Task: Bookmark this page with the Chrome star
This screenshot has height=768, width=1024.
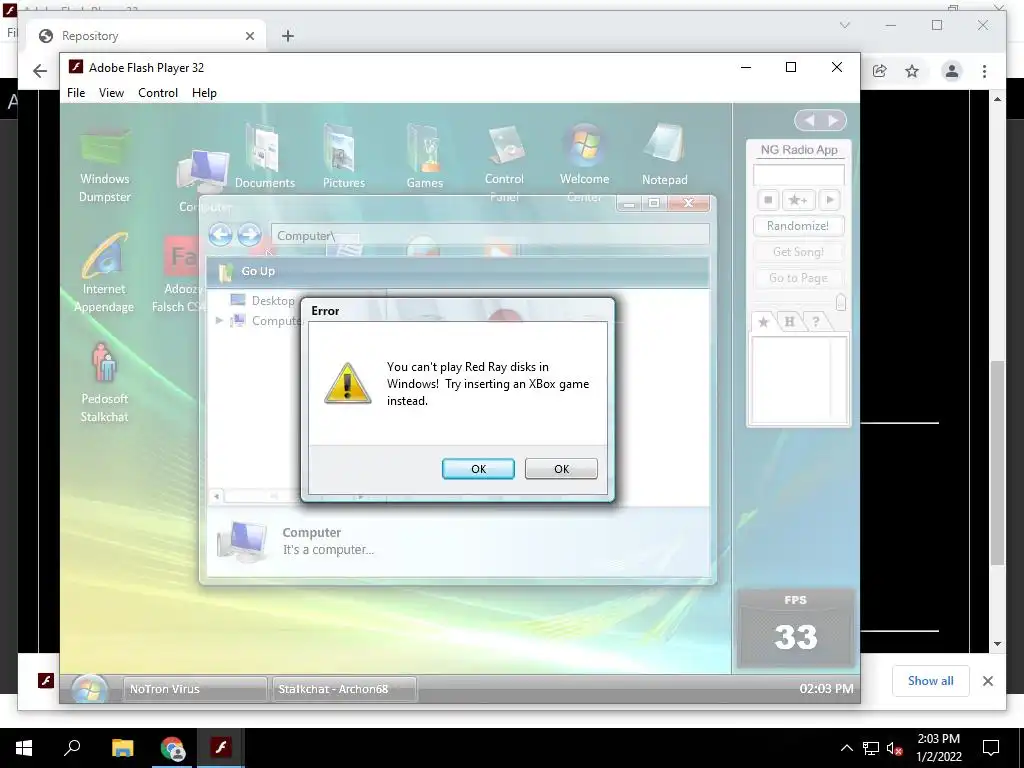Action: (x=912, y=71)
